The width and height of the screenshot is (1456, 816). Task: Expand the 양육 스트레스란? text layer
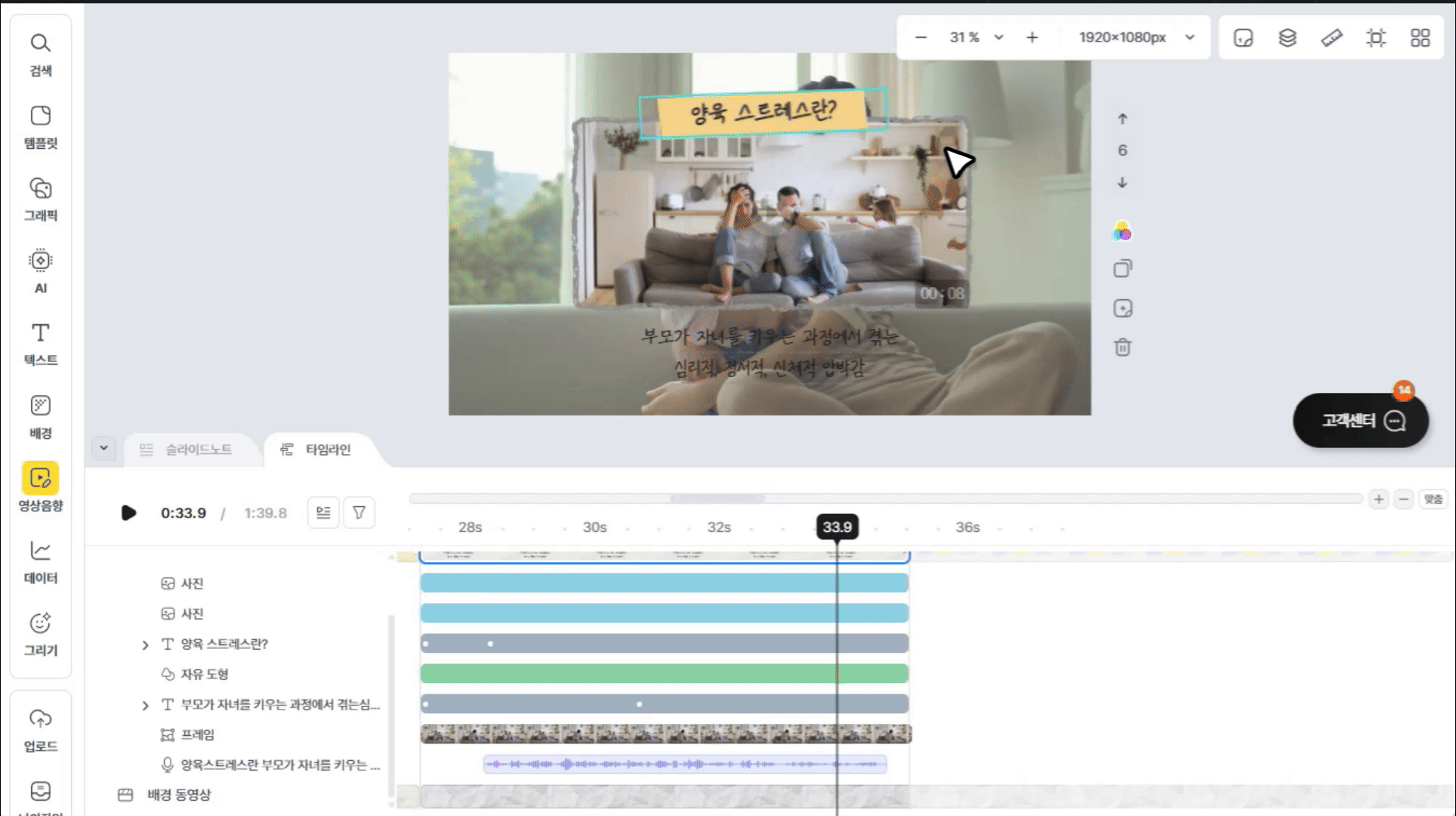[145, 644]
